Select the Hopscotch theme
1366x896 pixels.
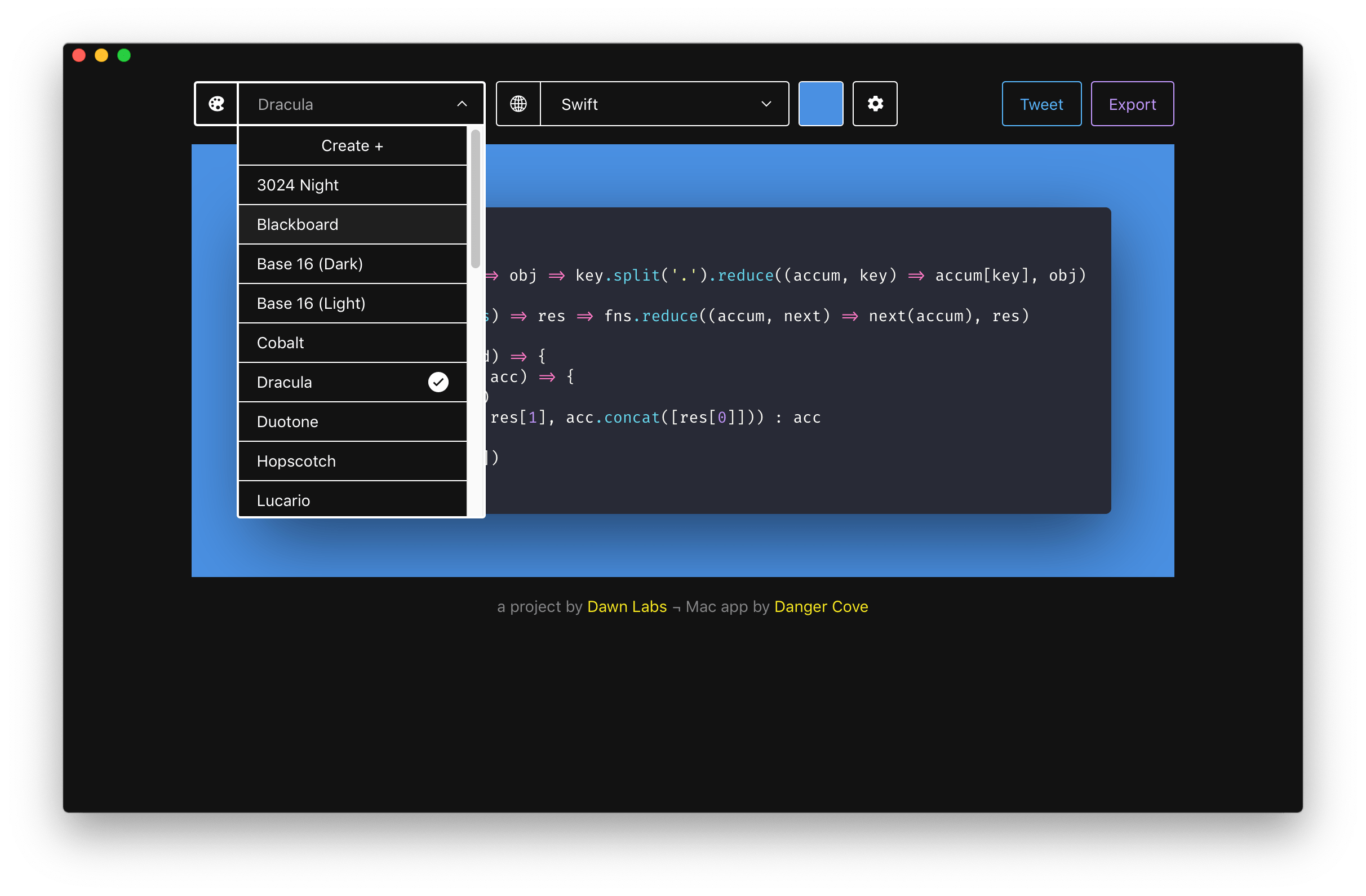coord(352,462)
